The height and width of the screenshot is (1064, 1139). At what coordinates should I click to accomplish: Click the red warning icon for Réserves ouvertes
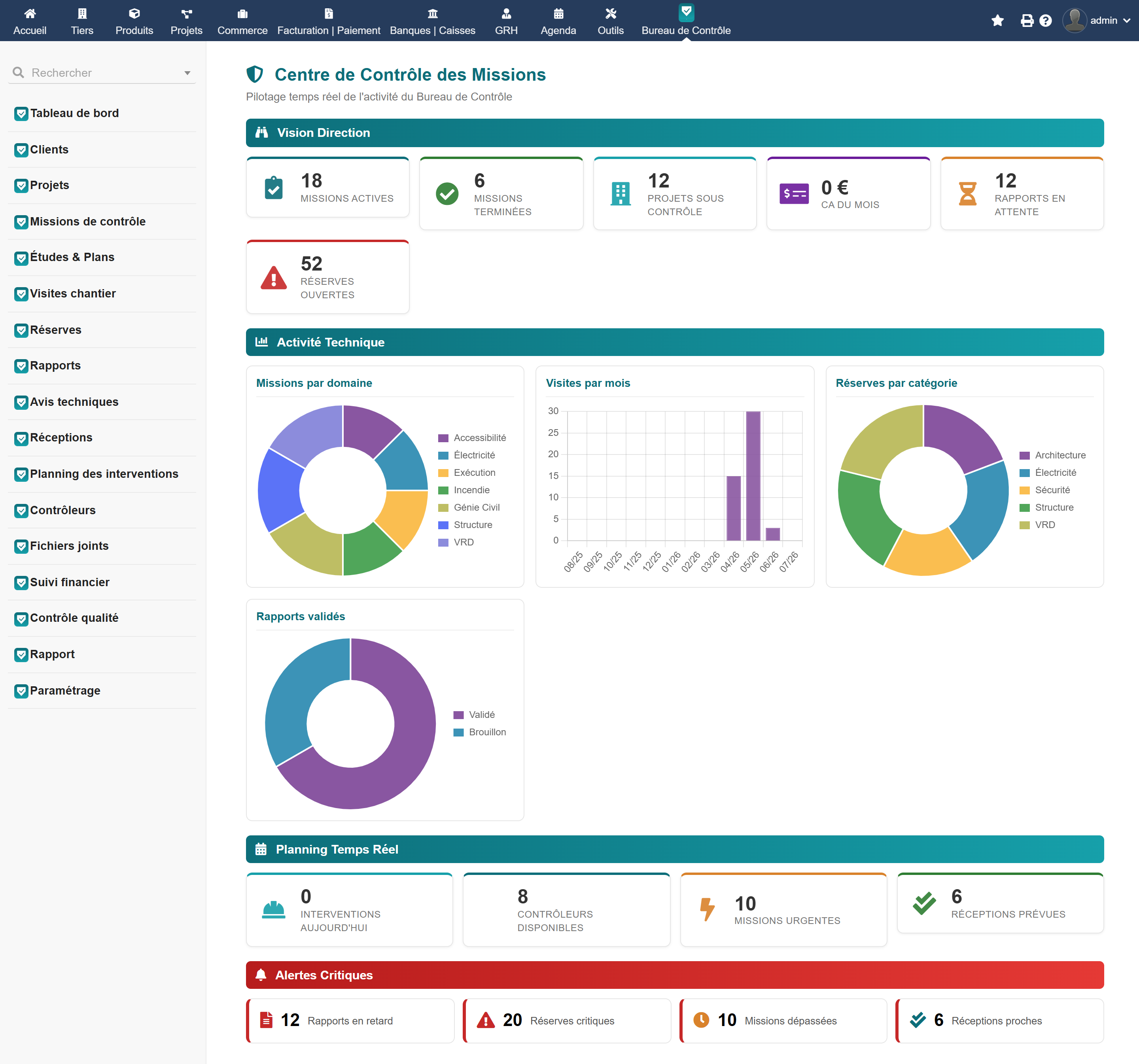273,278
